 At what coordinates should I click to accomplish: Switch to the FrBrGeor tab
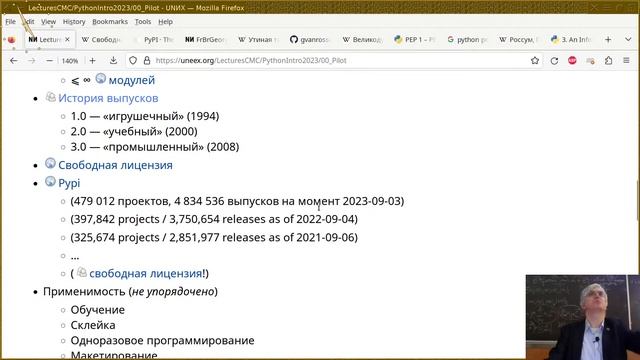205,40
